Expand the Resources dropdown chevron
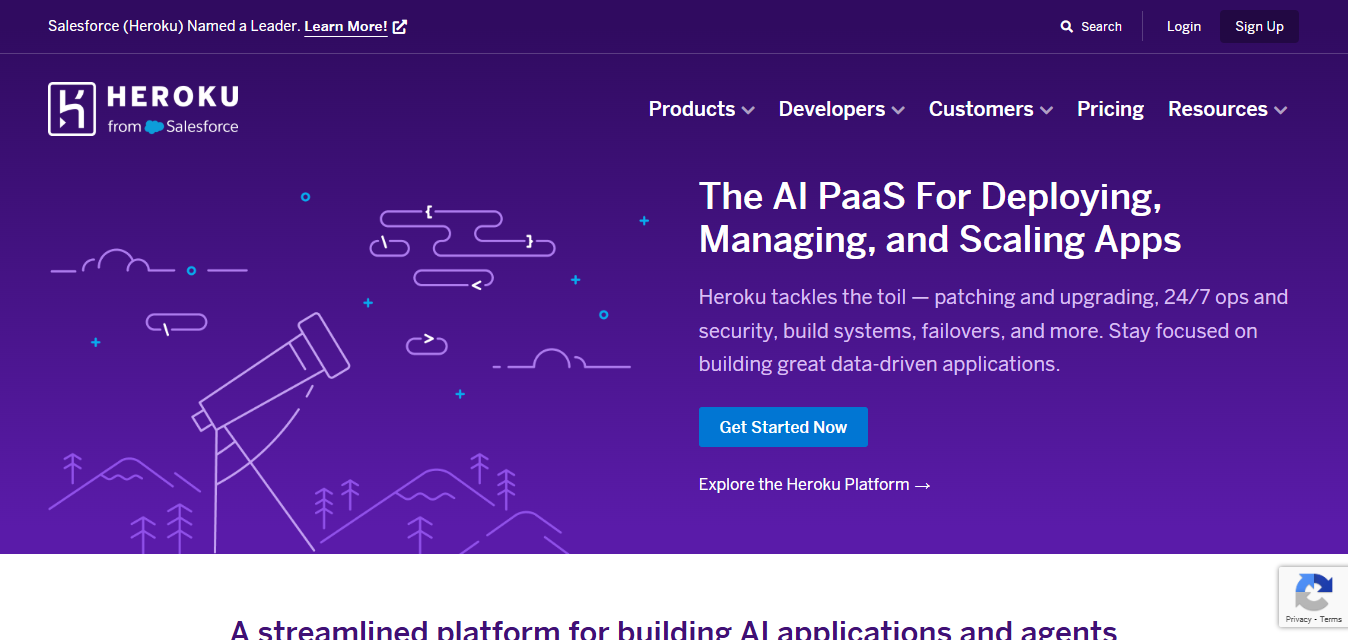Image resolution: width=1348 pixels, height=640 pixels. click(x=1281, y=110)
